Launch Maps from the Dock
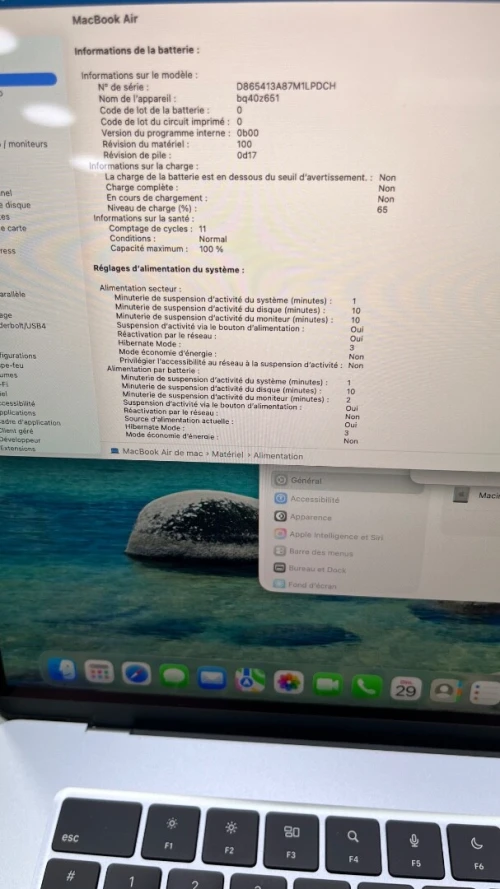Image resolution: width=500 pixels, height=889 pixels. click(250, 680)
